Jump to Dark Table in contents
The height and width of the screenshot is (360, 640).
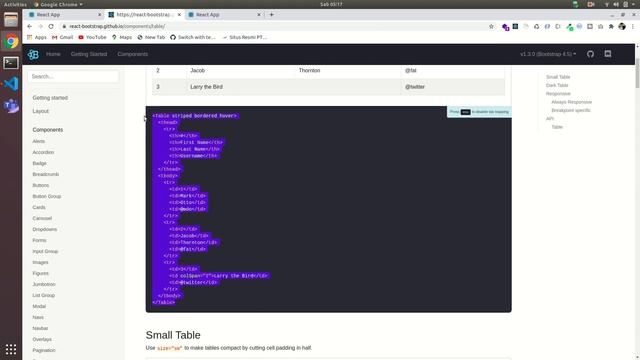coord(557,85)
